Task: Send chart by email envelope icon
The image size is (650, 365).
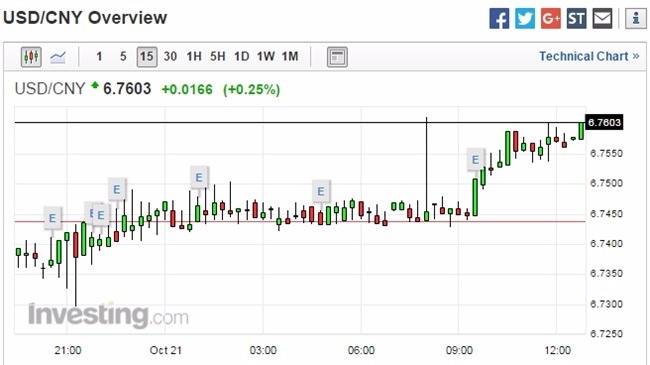Action: click(x=602, y=19)
